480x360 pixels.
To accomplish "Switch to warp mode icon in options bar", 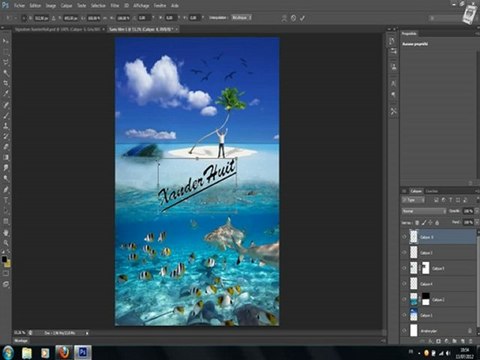I will tap(284, 18).
